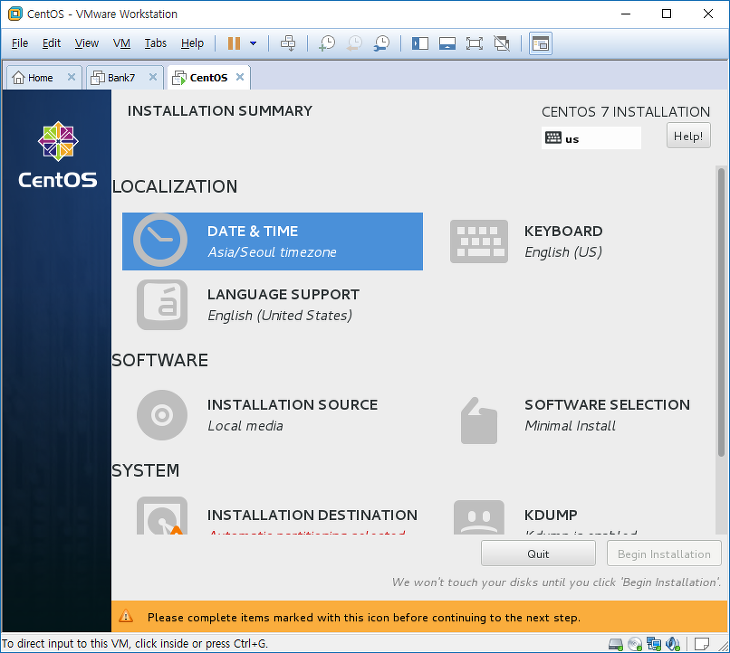Viewport: 730px width, 653px height.
Task: Click the language support letter icon
Action: [x=162, y=304]
